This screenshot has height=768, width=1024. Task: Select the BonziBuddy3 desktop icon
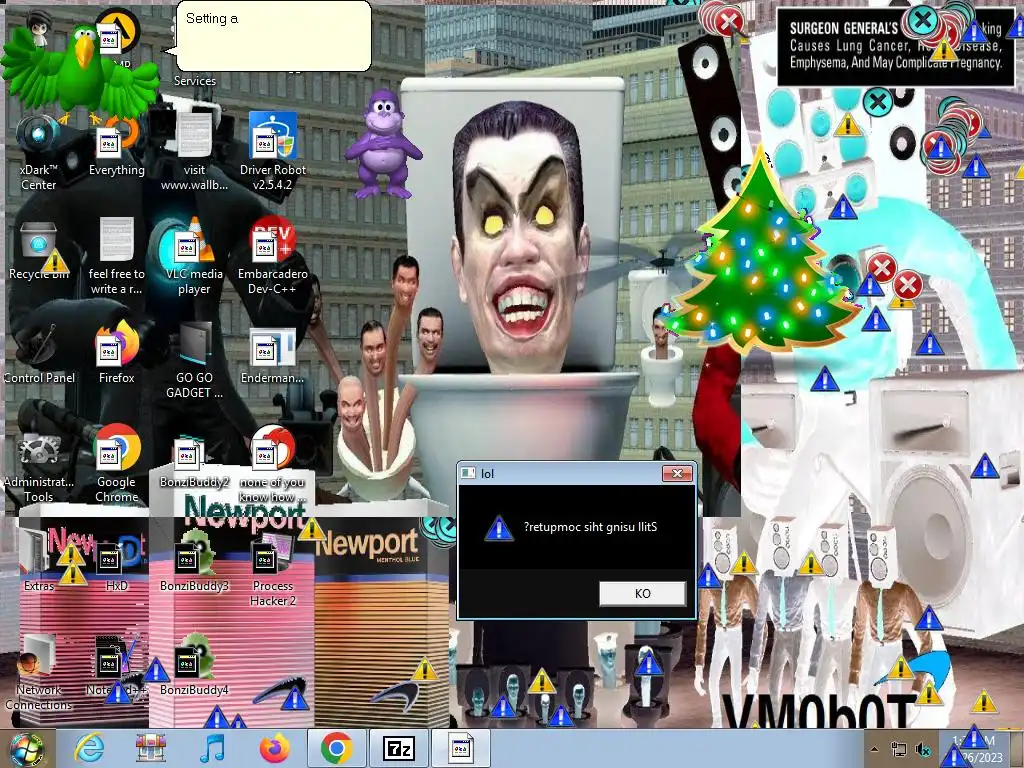194,563
